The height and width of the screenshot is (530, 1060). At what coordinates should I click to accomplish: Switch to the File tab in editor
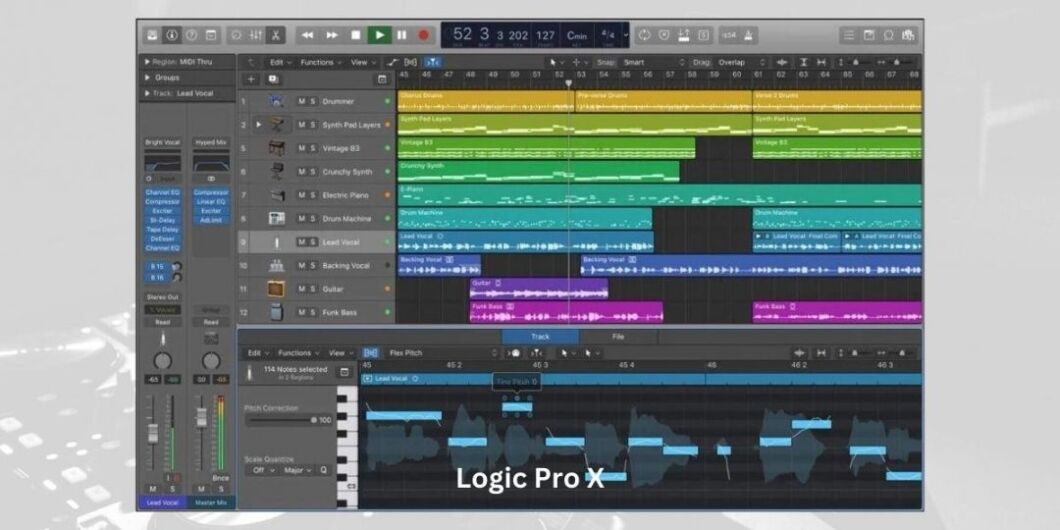(618, 337)
